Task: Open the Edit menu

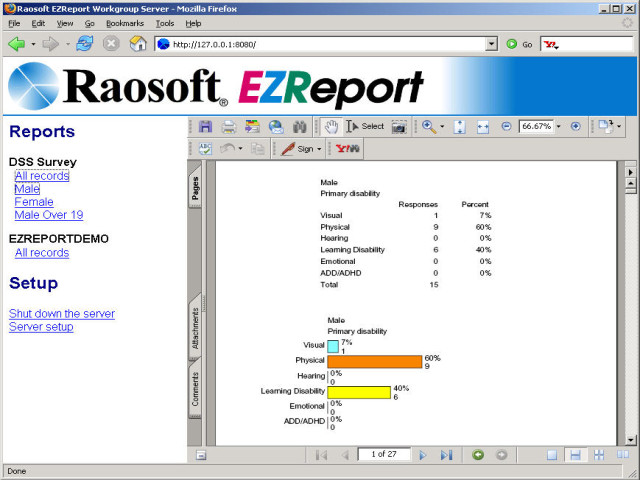Action: click(x=38, y=23)
